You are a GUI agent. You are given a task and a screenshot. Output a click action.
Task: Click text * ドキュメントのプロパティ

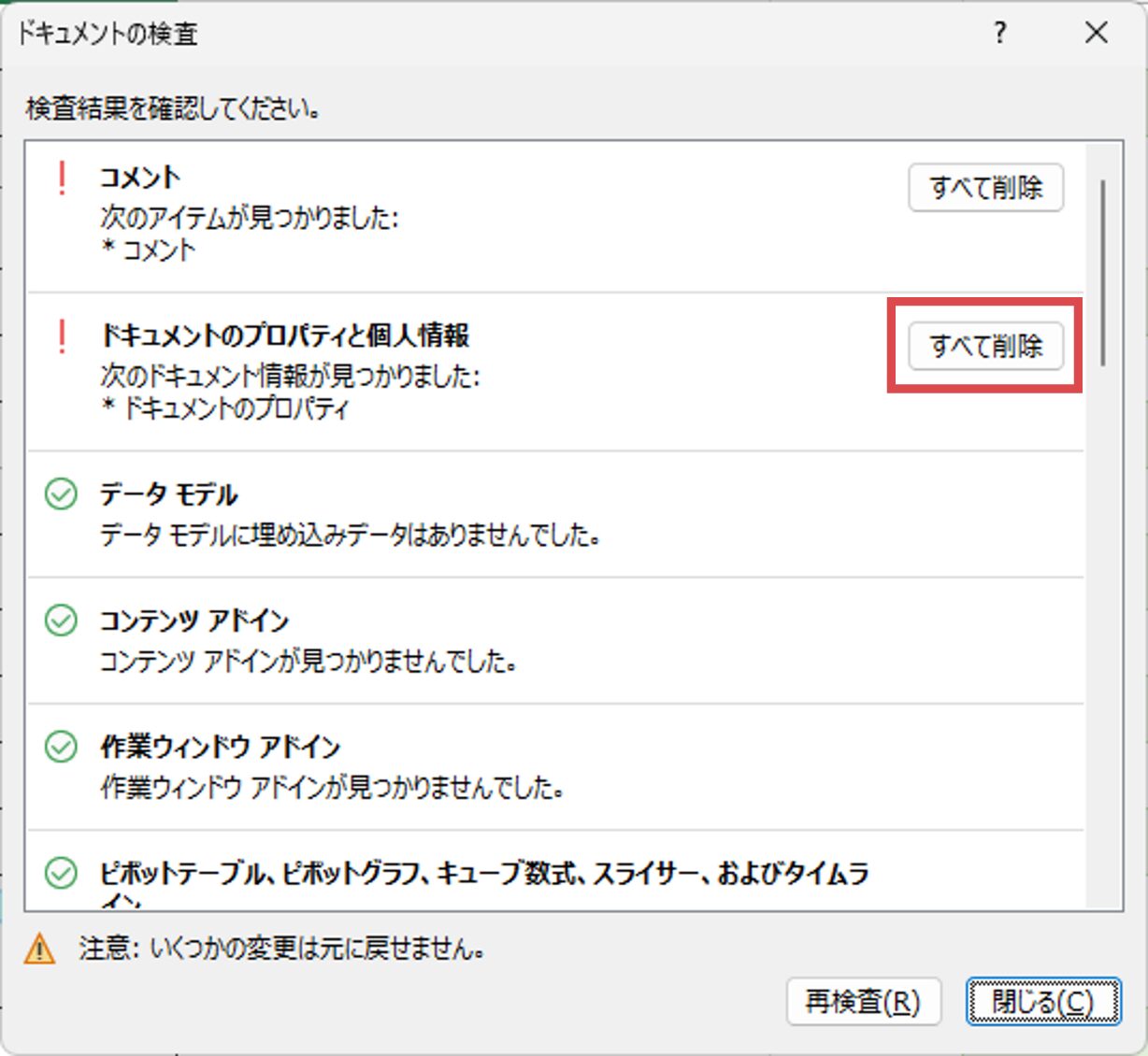225,408
